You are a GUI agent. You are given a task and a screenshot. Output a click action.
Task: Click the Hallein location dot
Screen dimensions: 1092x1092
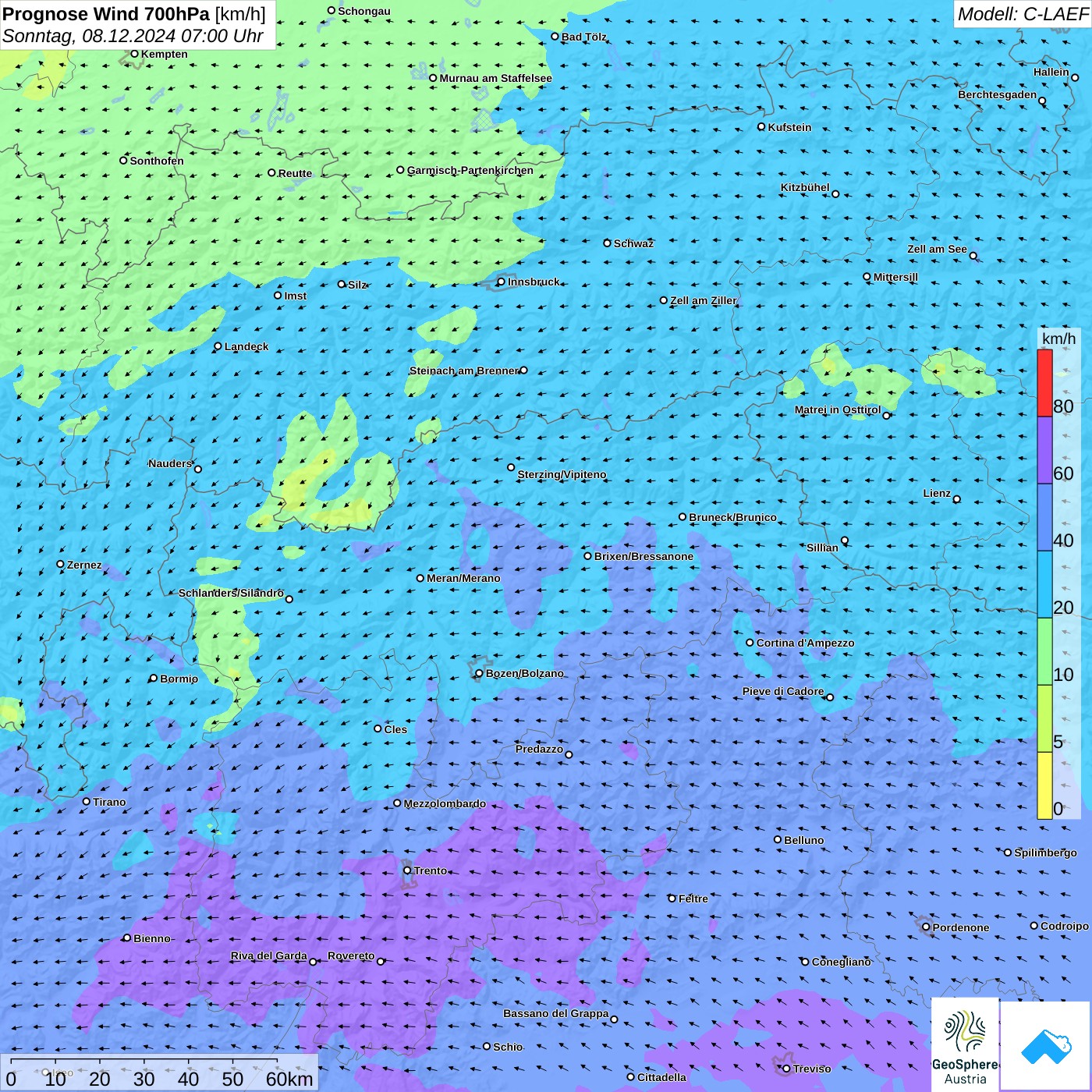pos(1075,77)
